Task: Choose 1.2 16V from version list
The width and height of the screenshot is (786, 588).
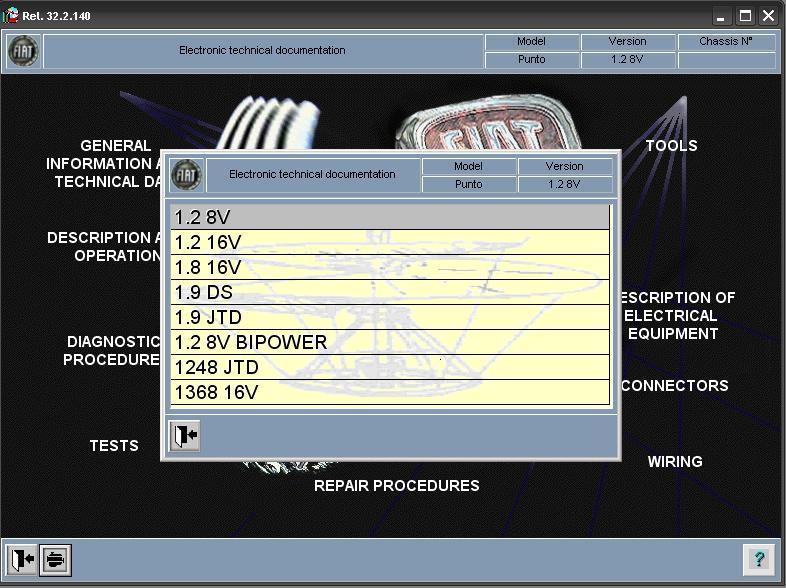Action: (x=390, y=242)
